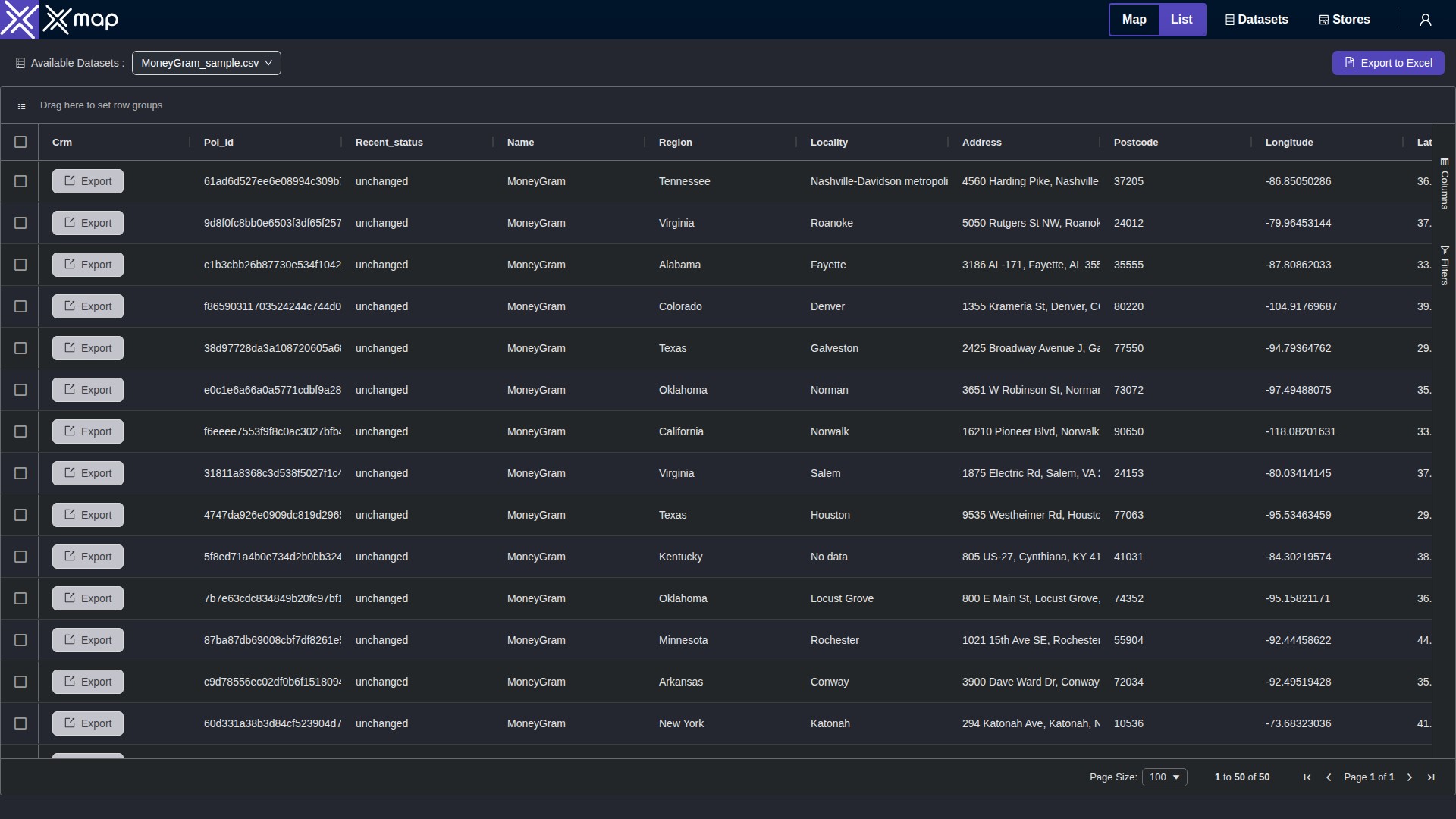Open the user profile icon
The width and height of the screenshot is (1456, 819).
[1426, 20]
